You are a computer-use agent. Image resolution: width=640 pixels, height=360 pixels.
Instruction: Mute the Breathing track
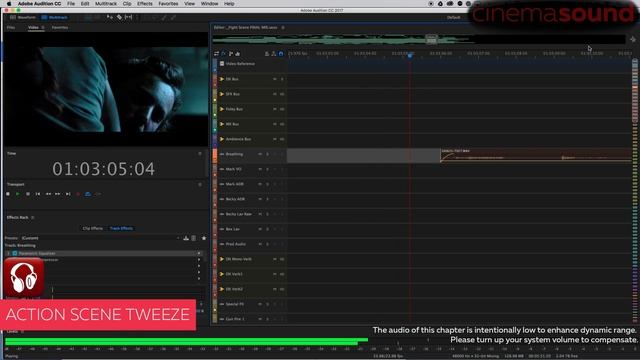[x=260, y=154]
